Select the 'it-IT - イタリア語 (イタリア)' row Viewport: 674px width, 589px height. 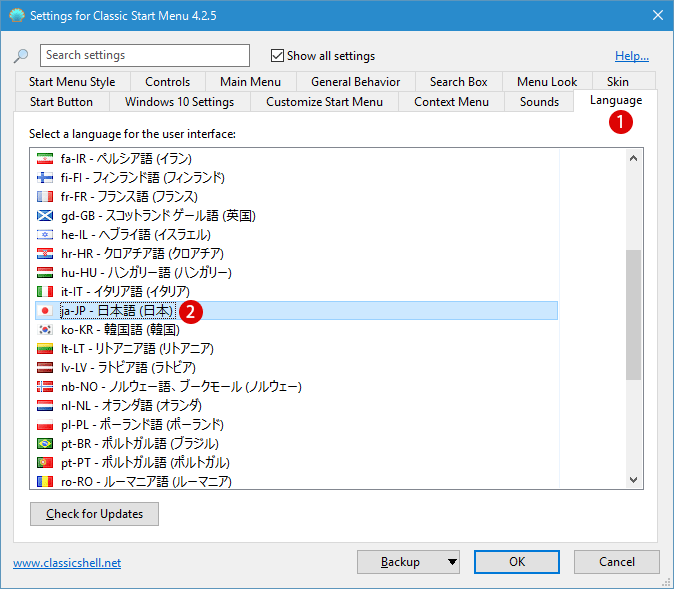[x=296, y=291]
